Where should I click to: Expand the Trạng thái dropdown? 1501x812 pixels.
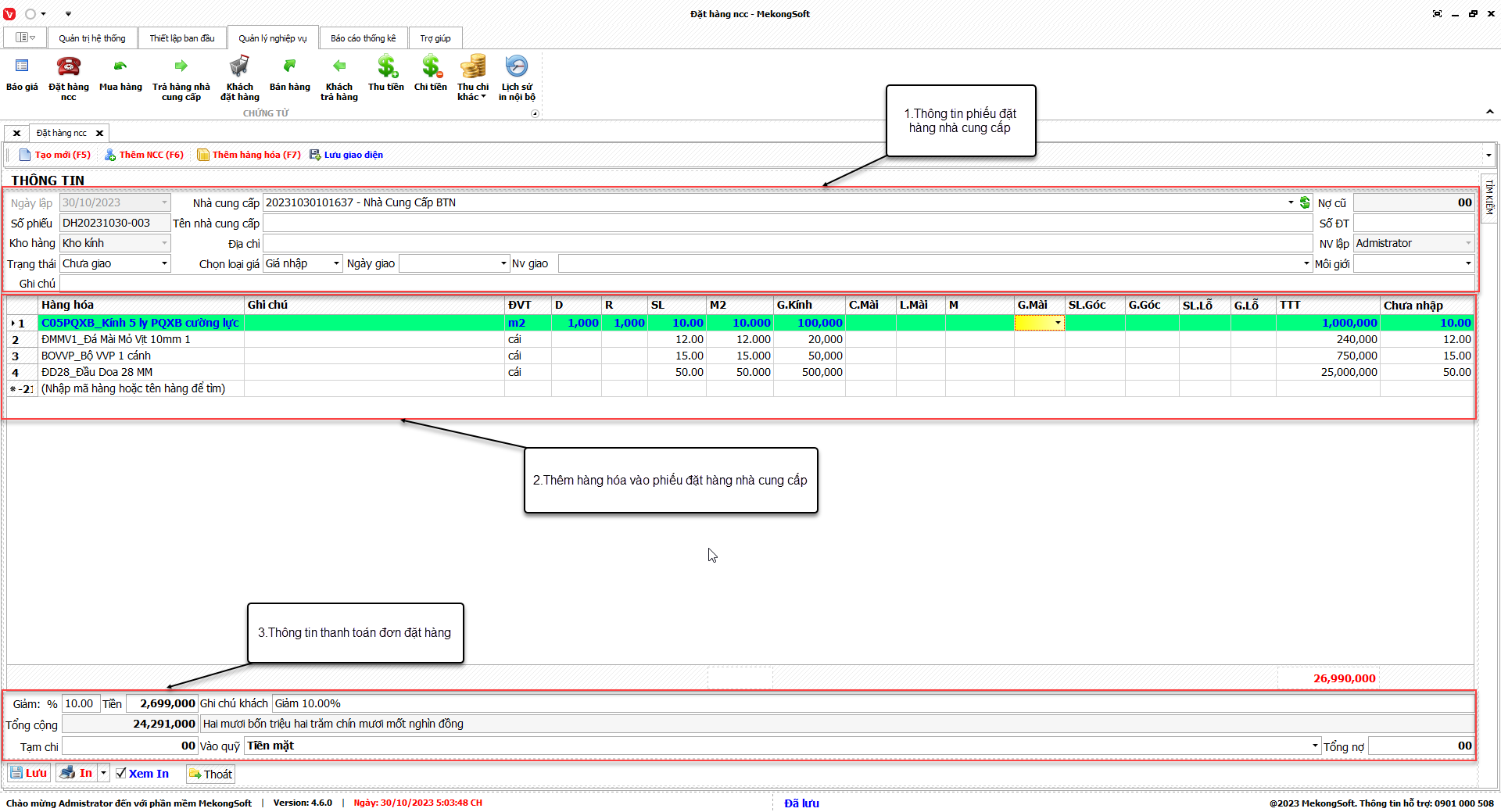pyautogui.click(x=164, y=263)
